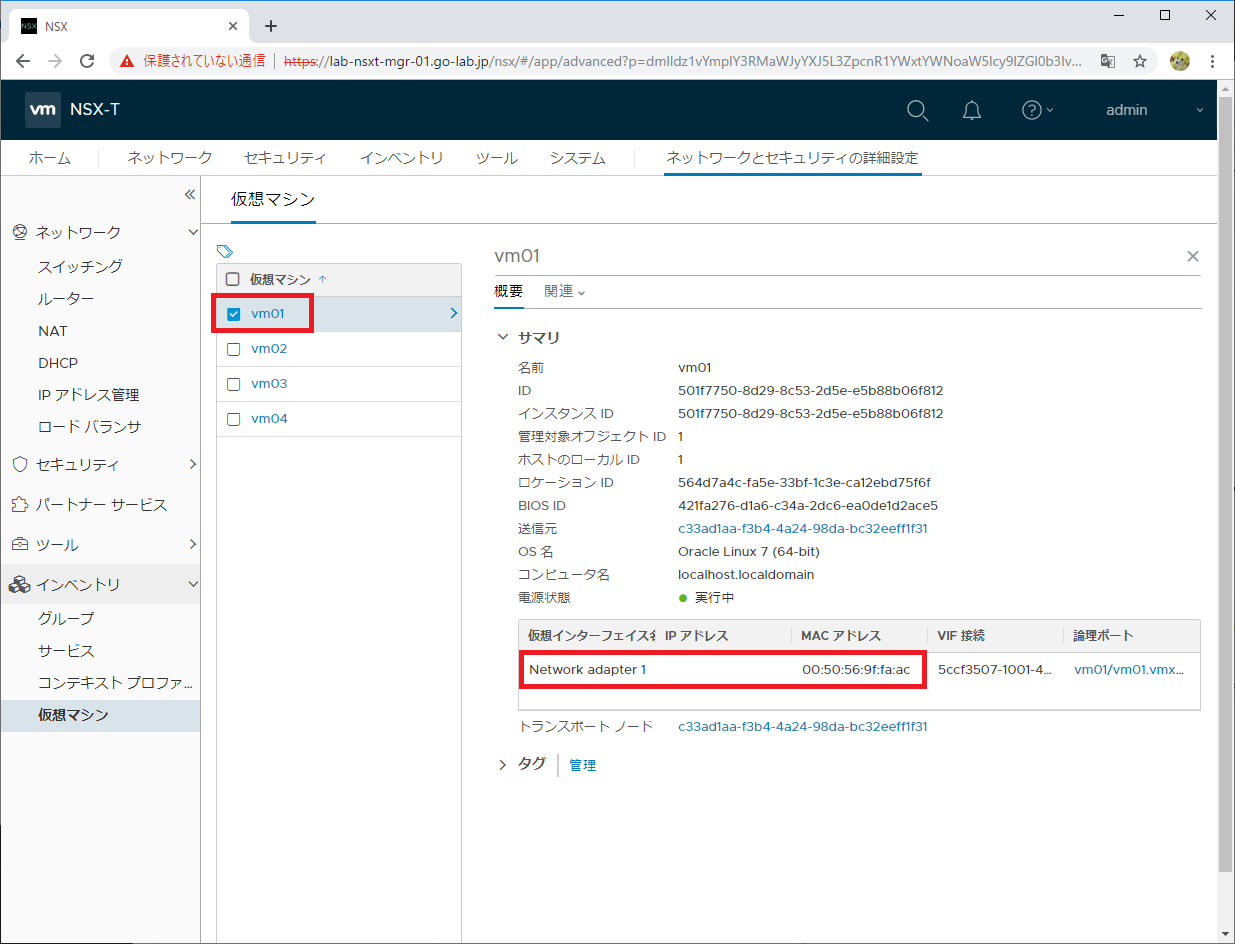Click the network globe icon in sidebar
The height and width of the screenshot is (944, 1235).
coord(19,232)
